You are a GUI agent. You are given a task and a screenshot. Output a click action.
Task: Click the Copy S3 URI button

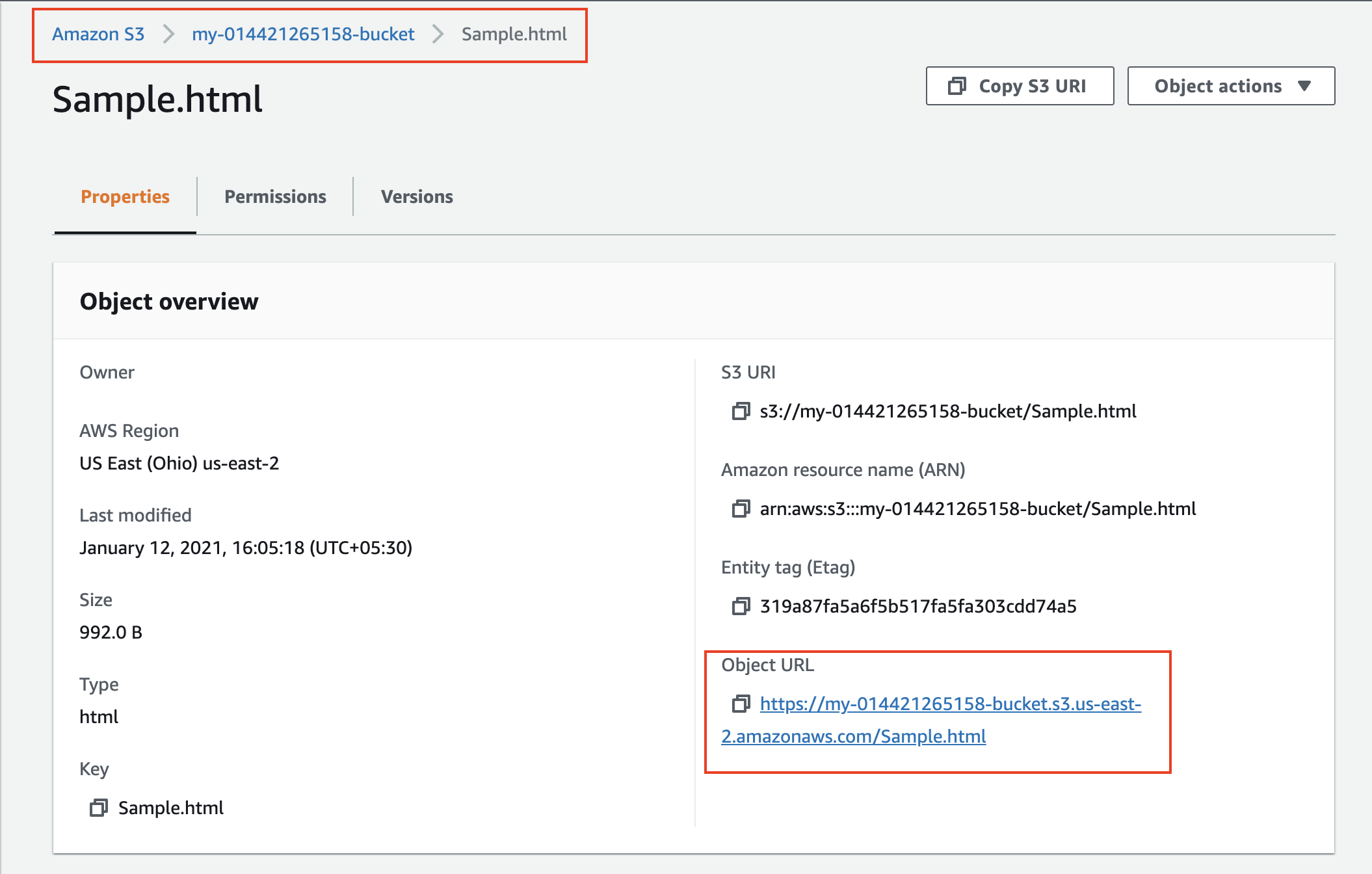tap(1020, 86)
